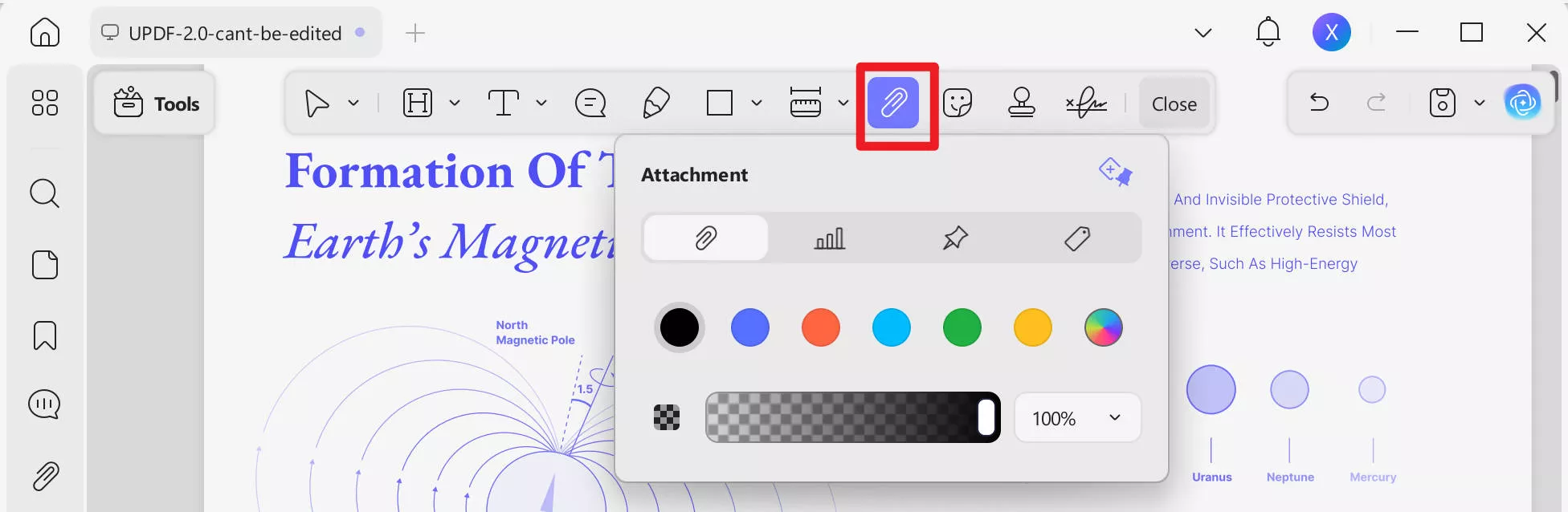Click the 'North Magnetic Pole' label
The height and width of the screenshot is (512, 1568).
(x=535, y=332)
